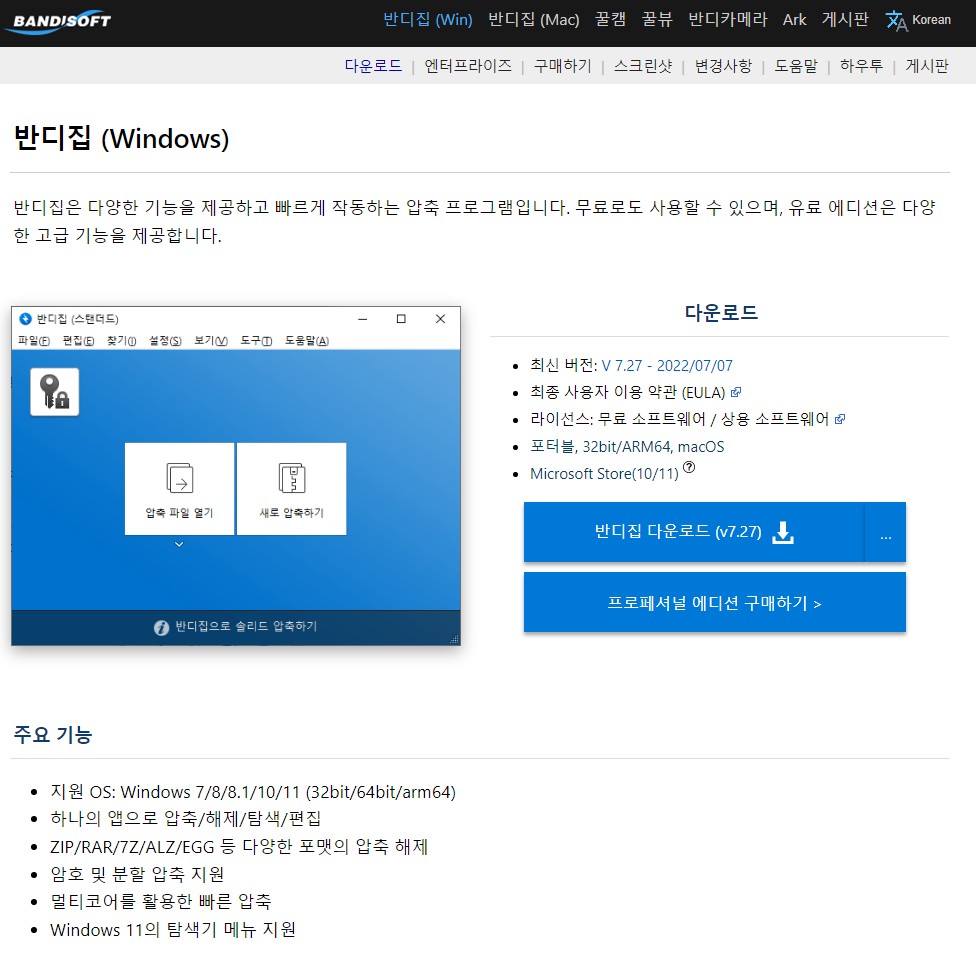976x972 pixels.
Task: Click the new archive tile icon
Action: click(x=291, y=478)
